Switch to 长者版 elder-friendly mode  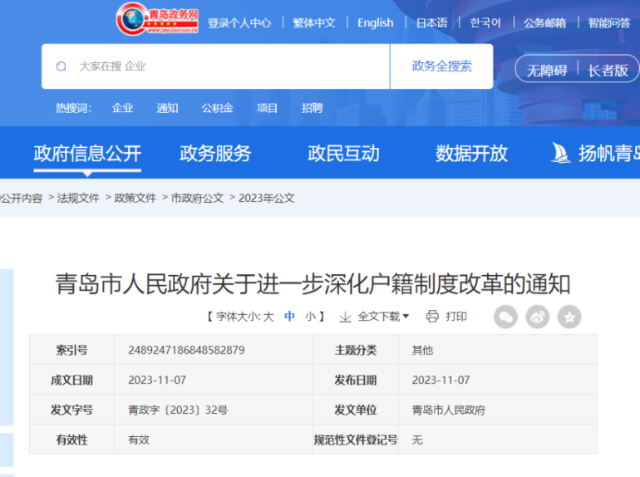click(x=607, y=70)
